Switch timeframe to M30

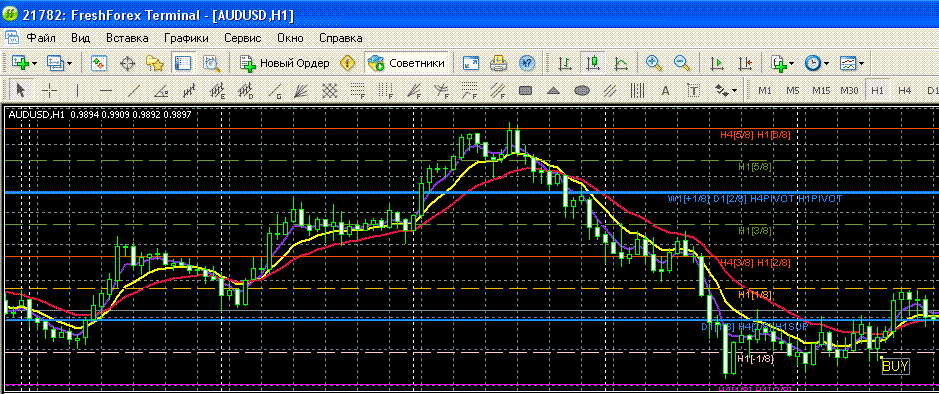pyautogui.click(x=849, y=90)
